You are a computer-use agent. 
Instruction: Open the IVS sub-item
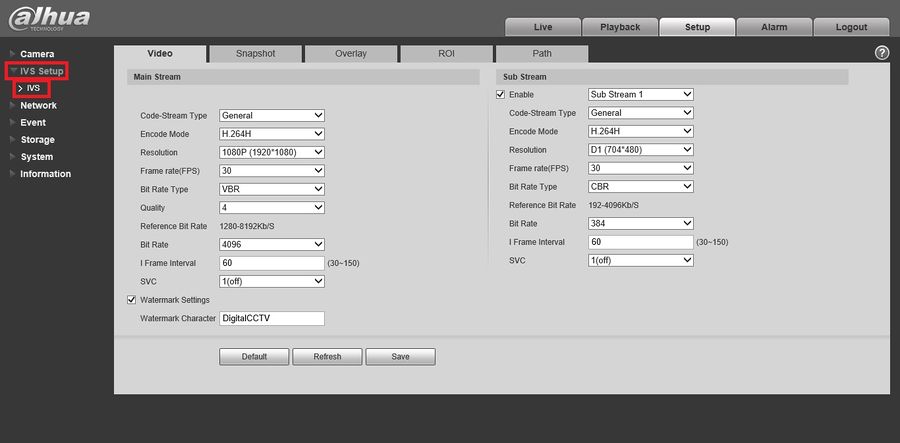pos(33,88)
